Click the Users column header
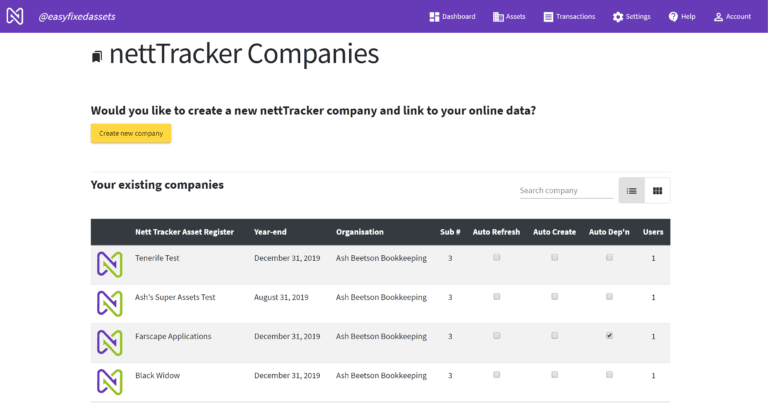Viewport: 768px width, 403px height. 653,232
